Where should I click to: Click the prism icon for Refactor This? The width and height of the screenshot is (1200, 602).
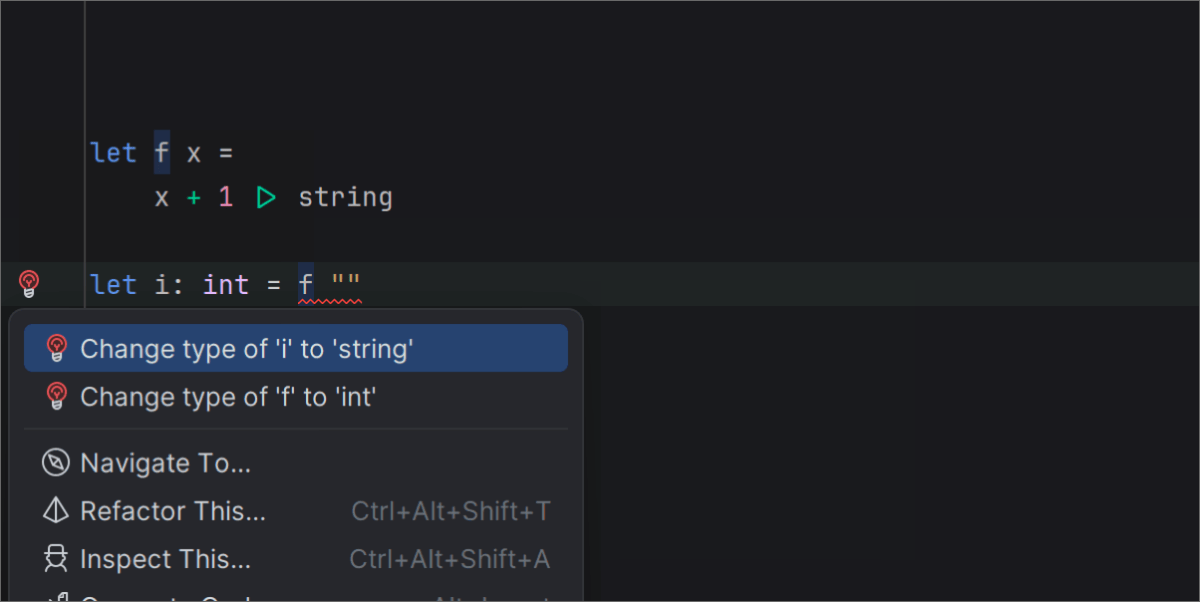pyautogui.click(x=55, y=511)
